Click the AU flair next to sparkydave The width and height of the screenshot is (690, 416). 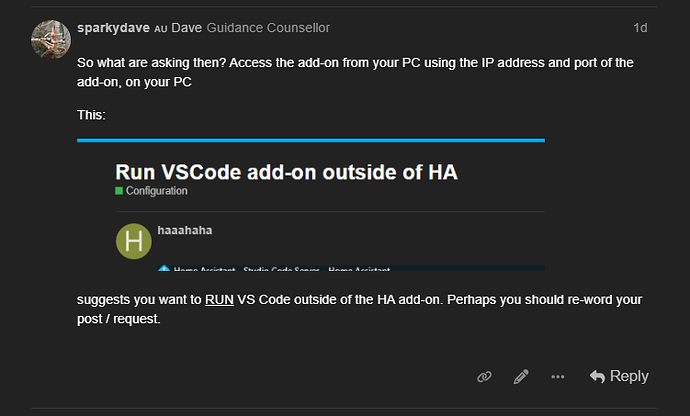coord(160,29)
